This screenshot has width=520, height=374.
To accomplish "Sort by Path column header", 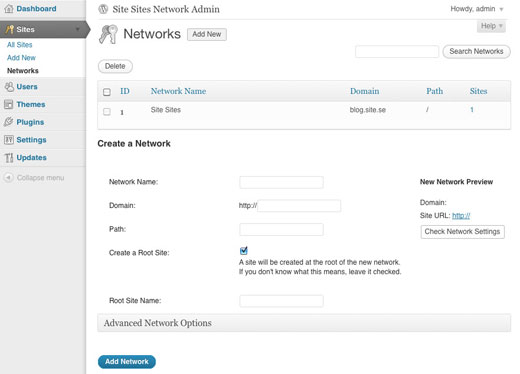I will (435, 91).
